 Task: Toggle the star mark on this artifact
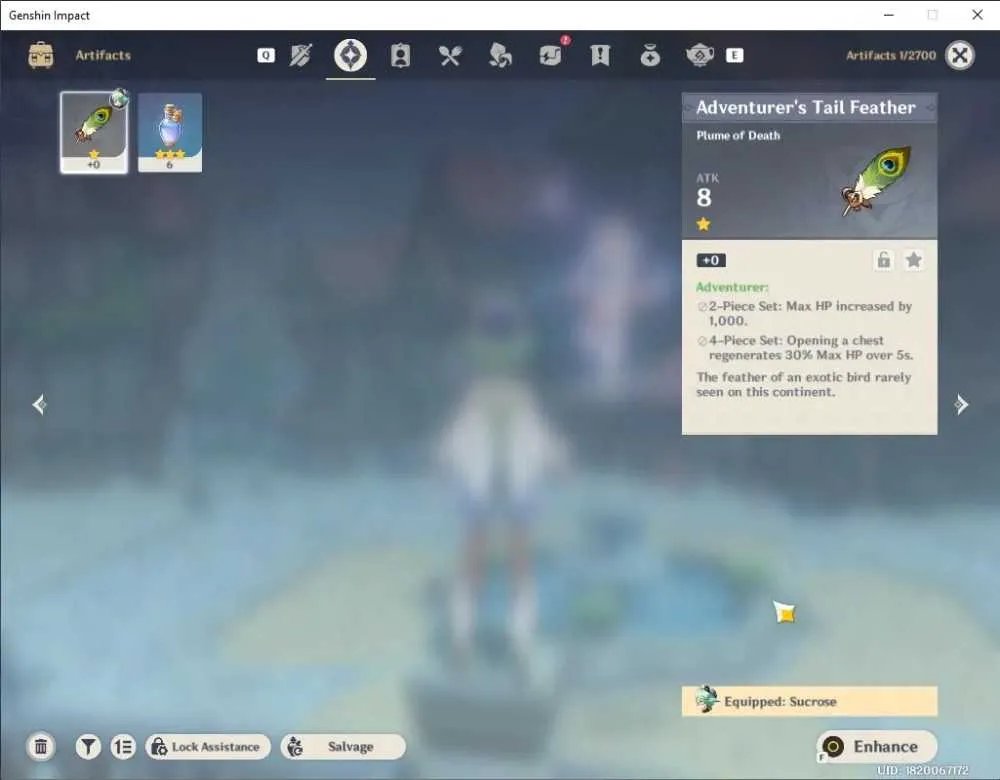point(913,260)
